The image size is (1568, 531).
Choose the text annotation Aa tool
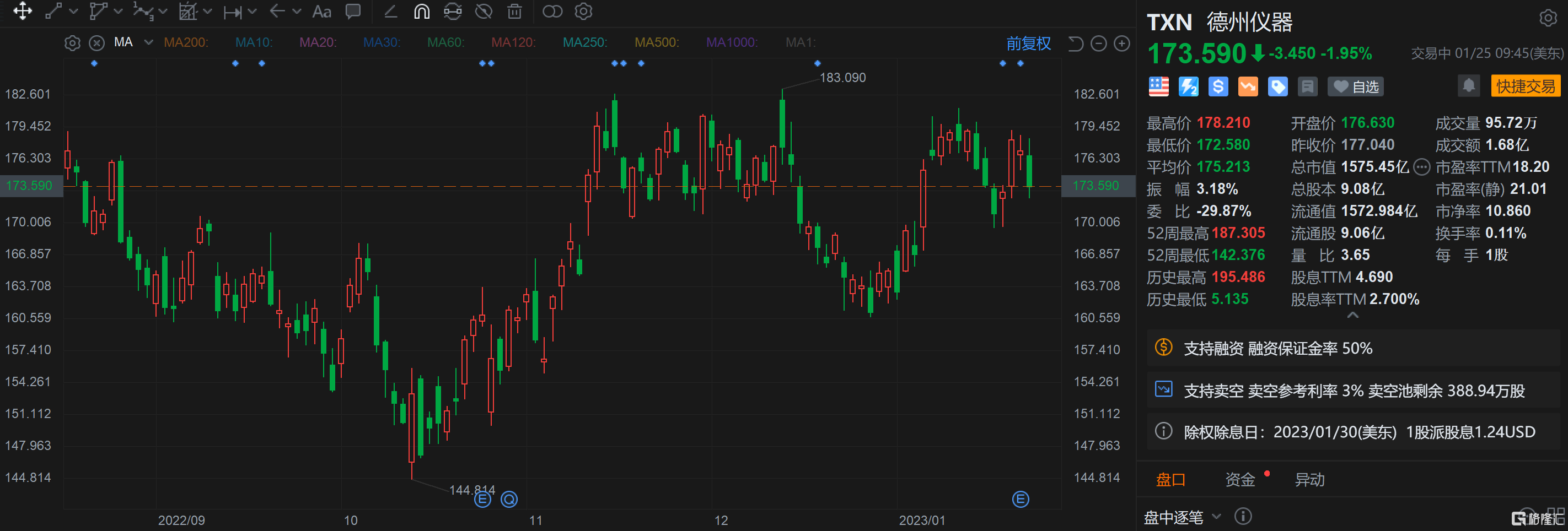pyautogui.click(x=321, y=12)
